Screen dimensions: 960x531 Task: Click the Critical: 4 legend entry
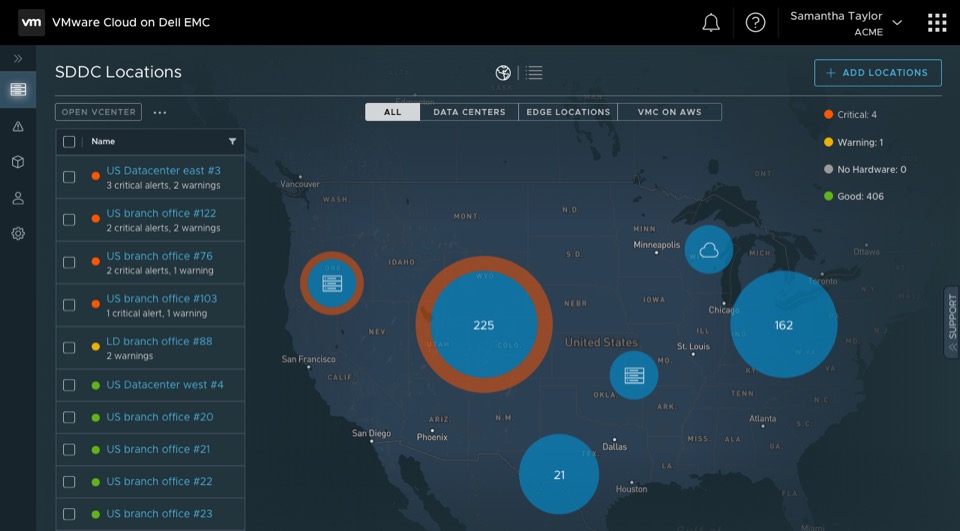850,115
